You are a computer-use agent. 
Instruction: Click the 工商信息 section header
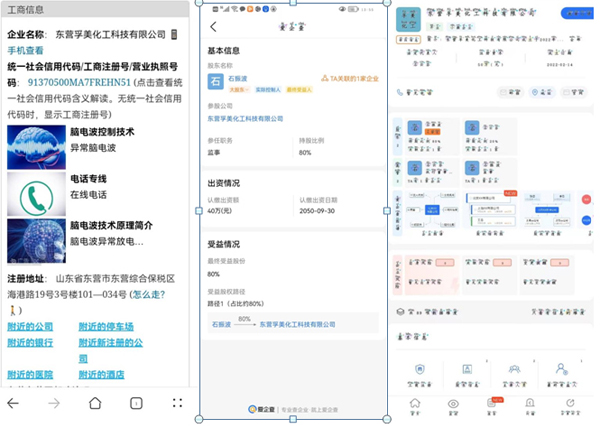click(x=95, y=10)
